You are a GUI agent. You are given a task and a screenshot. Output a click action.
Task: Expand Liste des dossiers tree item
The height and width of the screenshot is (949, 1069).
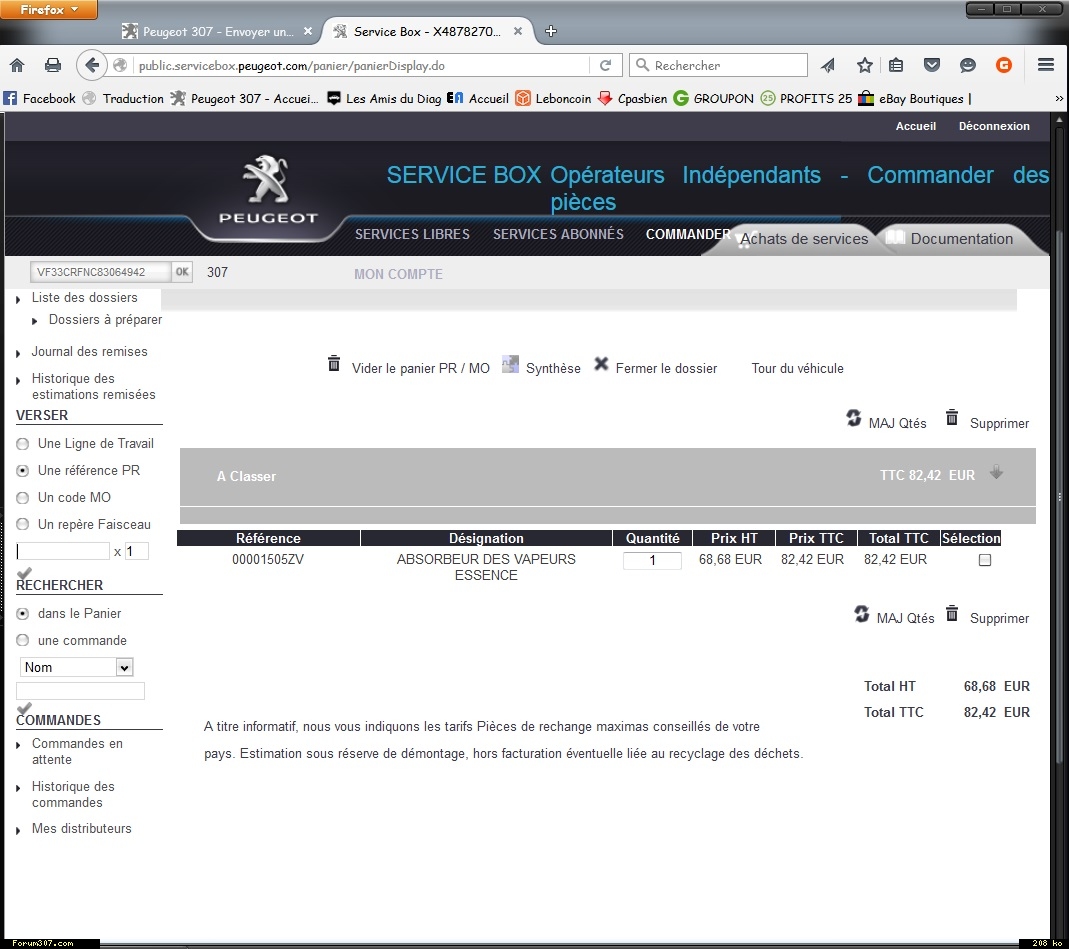19,299
